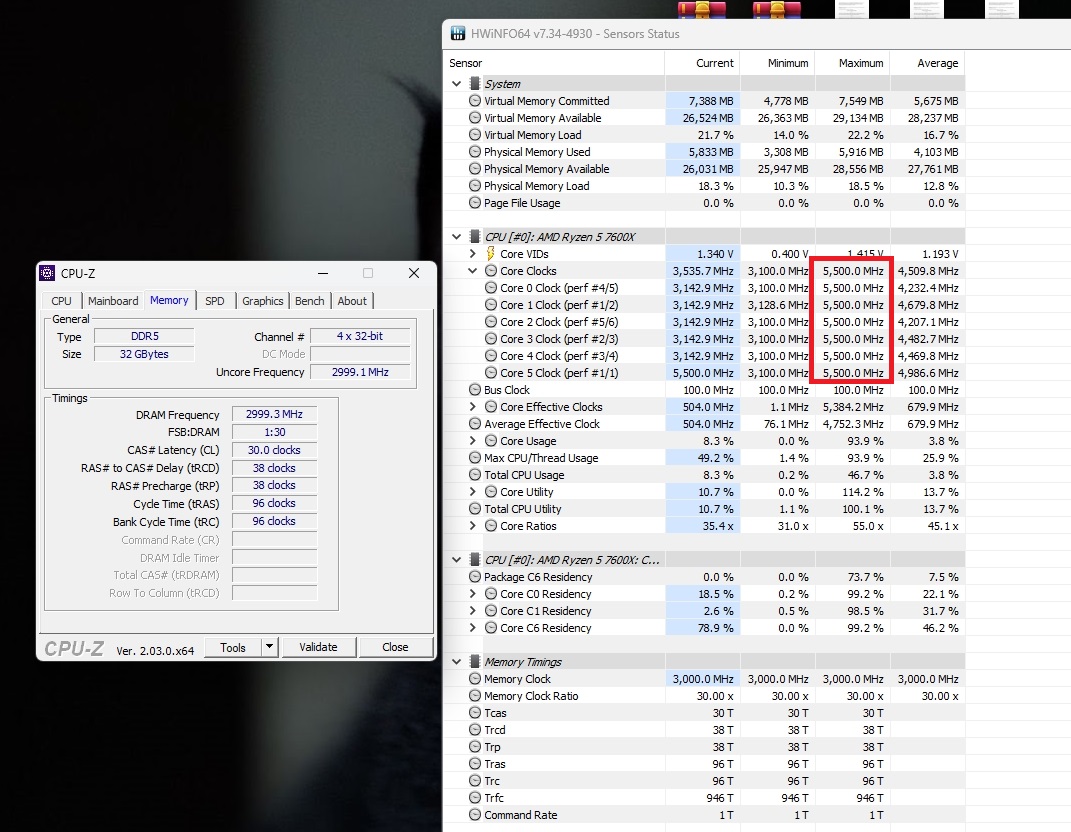Click the Tools button in CPU-Z
Viewport: 1071px width, 832px height.
pyautogui.click(x=233, y=647)
